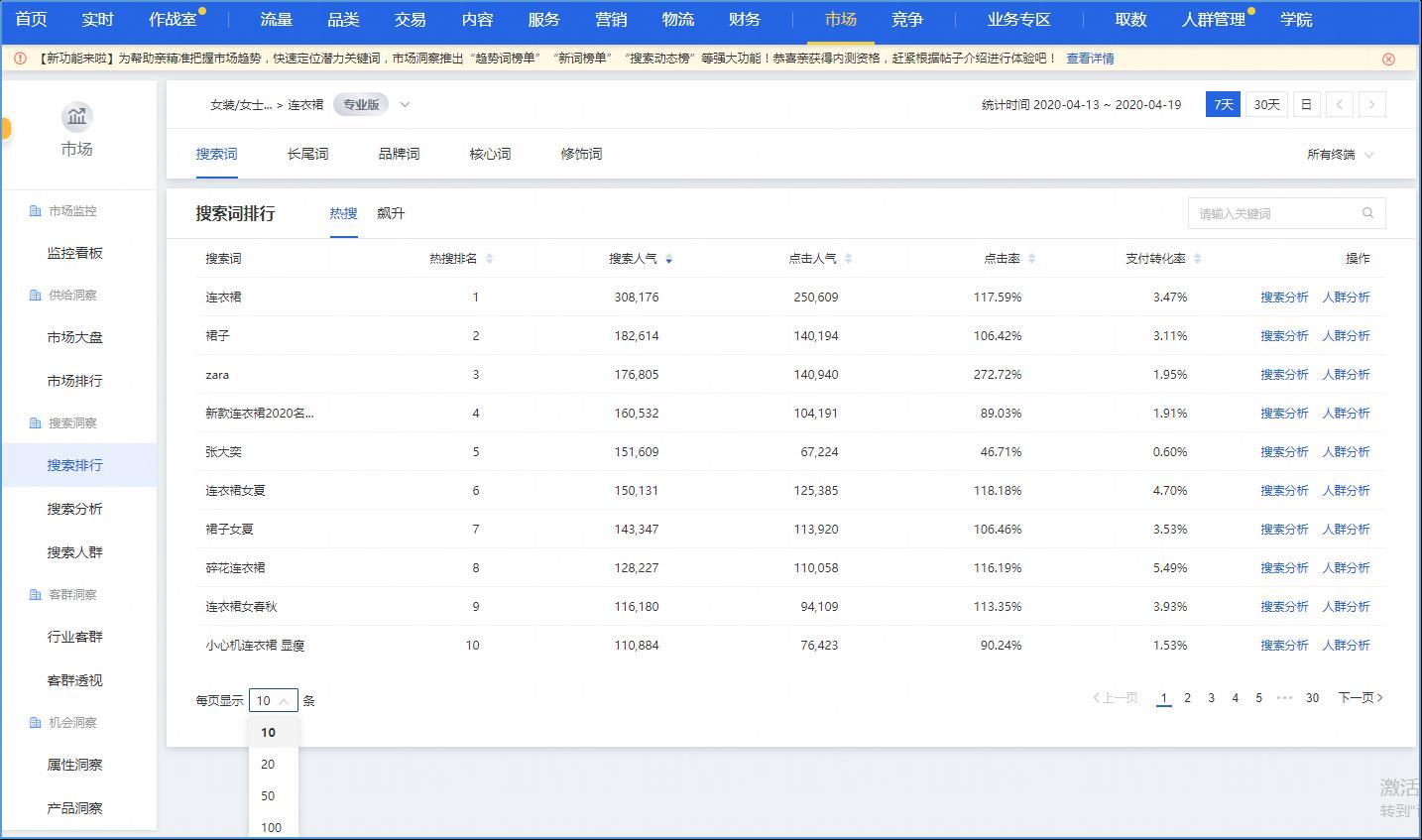Open 搜索分析 for 连衣裙 row
This screenshot has width=1422, height=840.
click(1284, 297)
